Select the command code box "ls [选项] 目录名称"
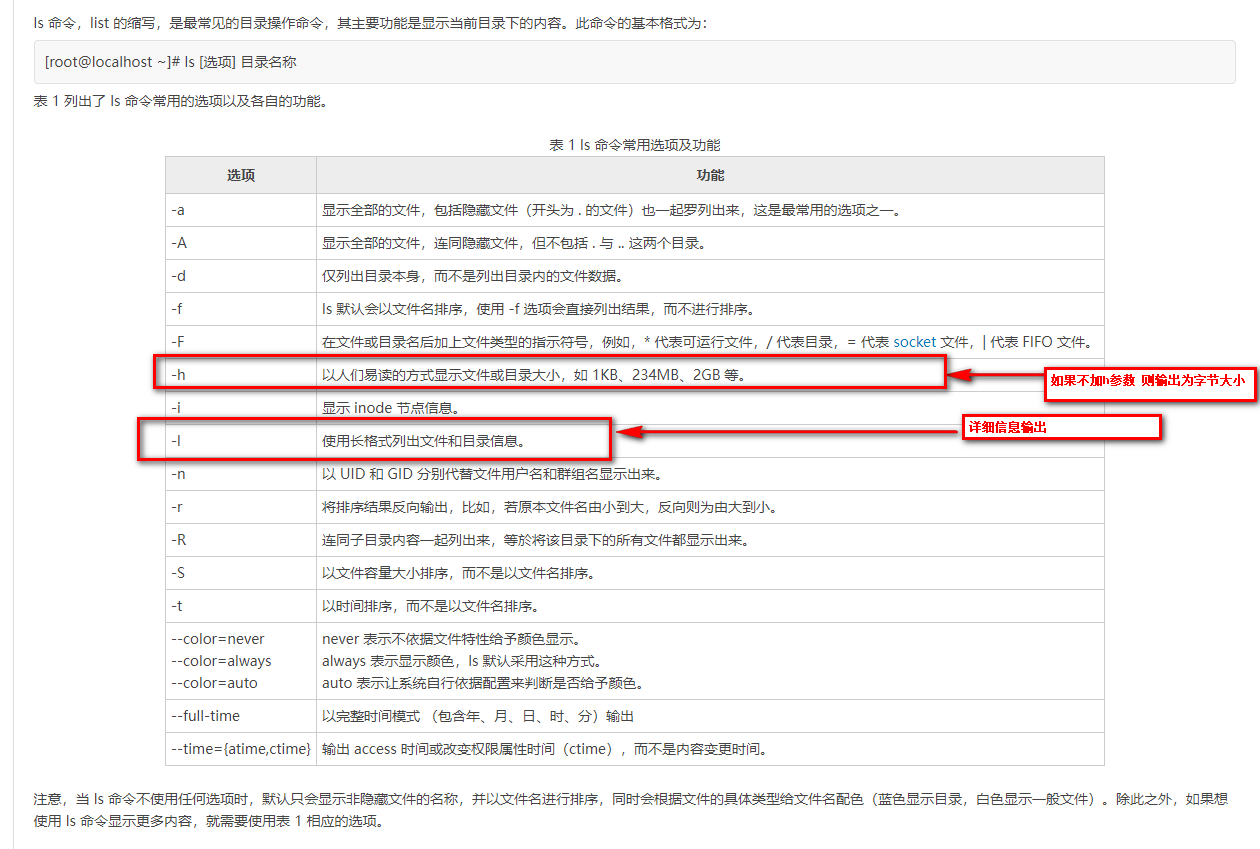This screenshot has width=1260, height=849. (635, 62)
